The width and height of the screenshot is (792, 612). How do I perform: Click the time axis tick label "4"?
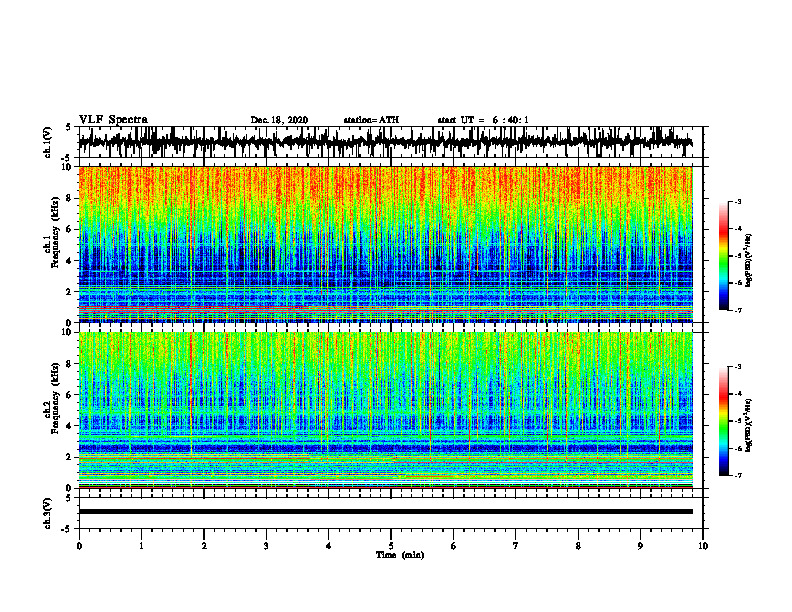(x=328, y=546)
